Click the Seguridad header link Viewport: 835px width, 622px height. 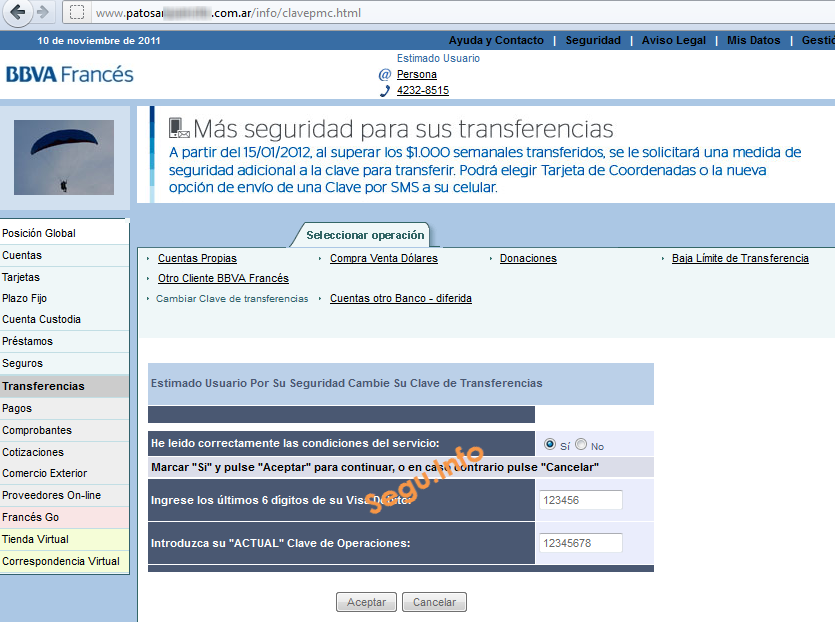pyautogui.click(x=593, y=40)
